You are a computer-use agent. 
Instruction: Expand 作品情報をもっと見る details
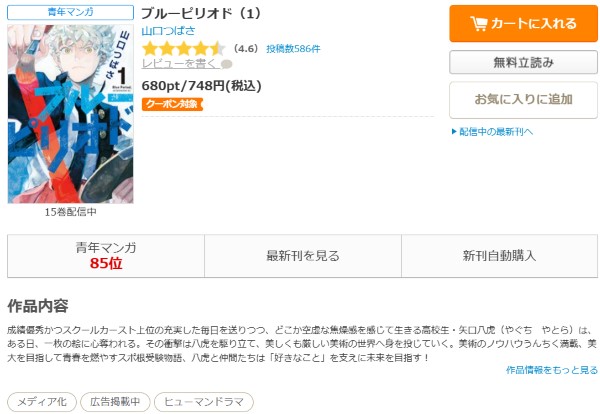point(552,370)
